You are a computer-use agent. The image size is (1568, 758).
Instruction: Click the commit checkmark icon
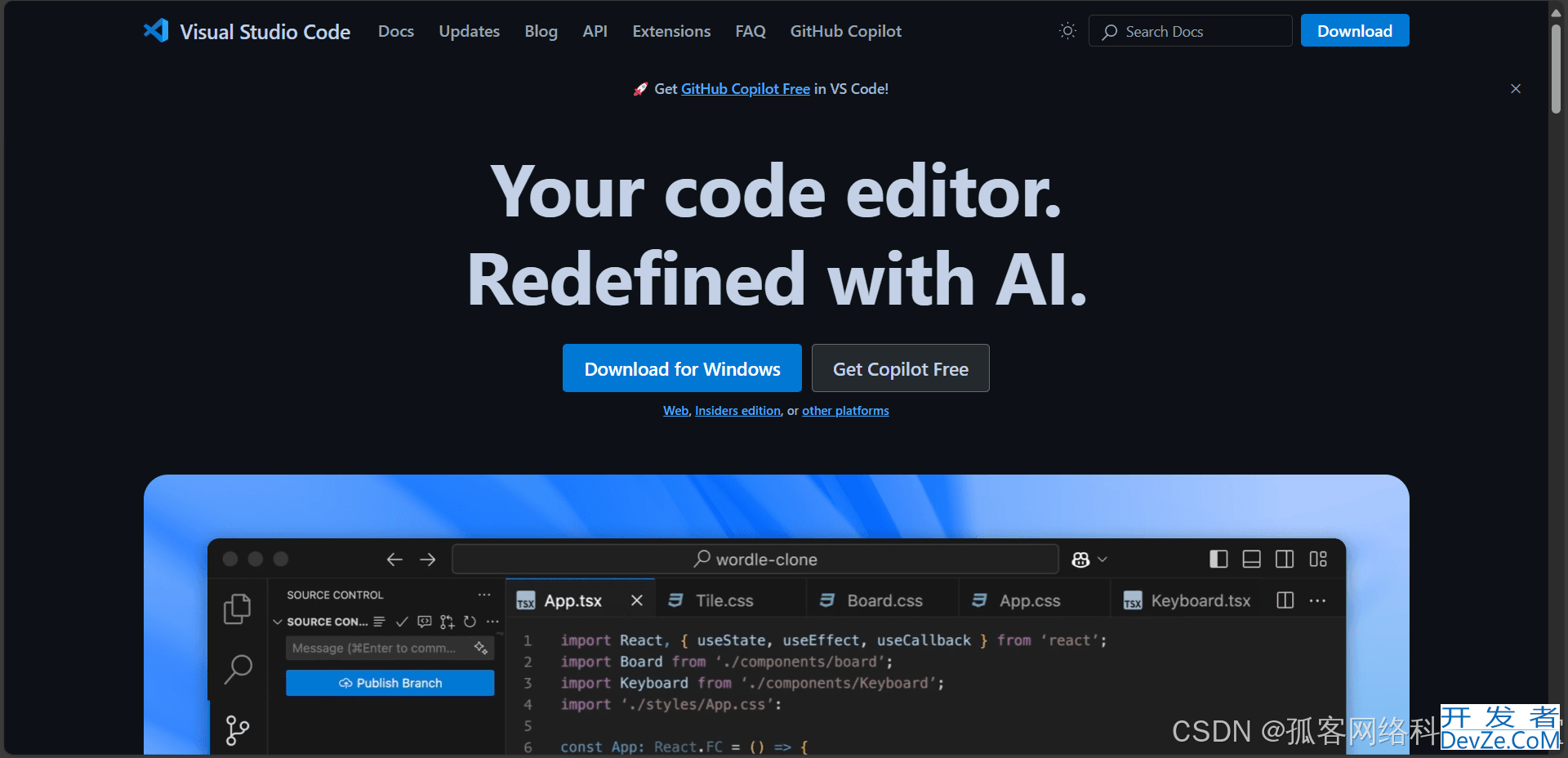click(402, 622)
